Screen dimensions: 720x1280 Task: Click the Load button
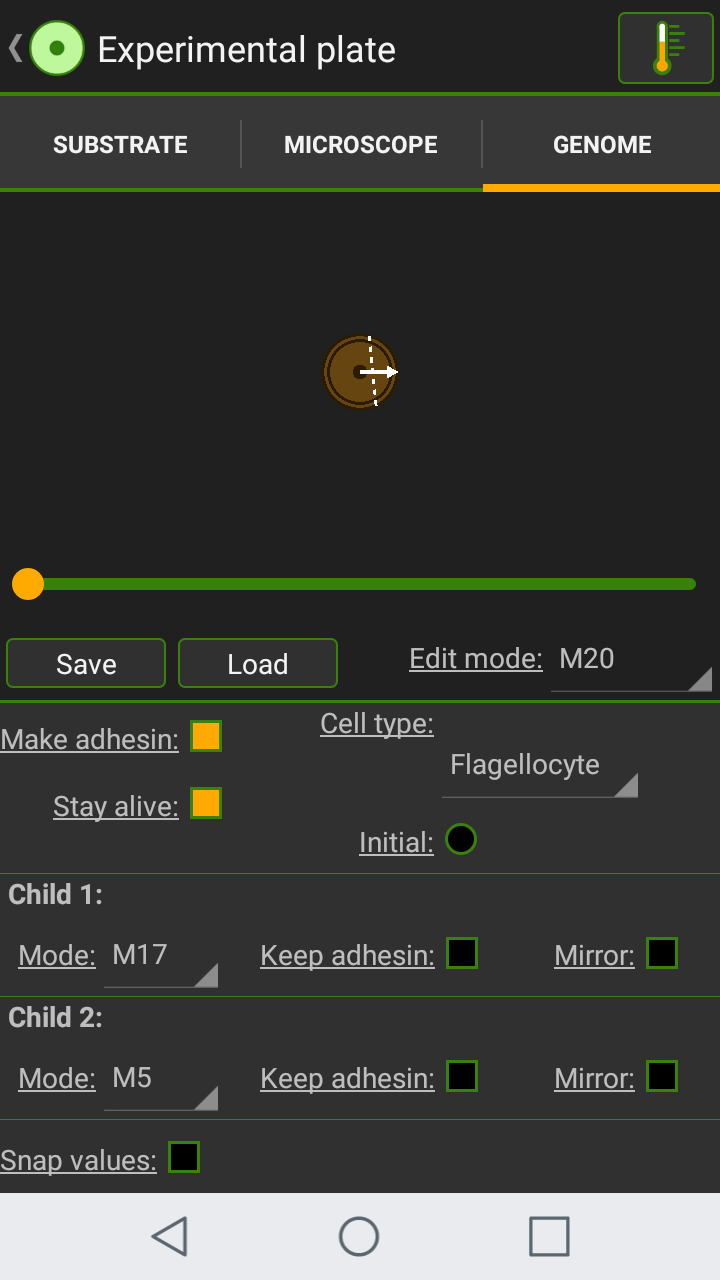point(258,664)
